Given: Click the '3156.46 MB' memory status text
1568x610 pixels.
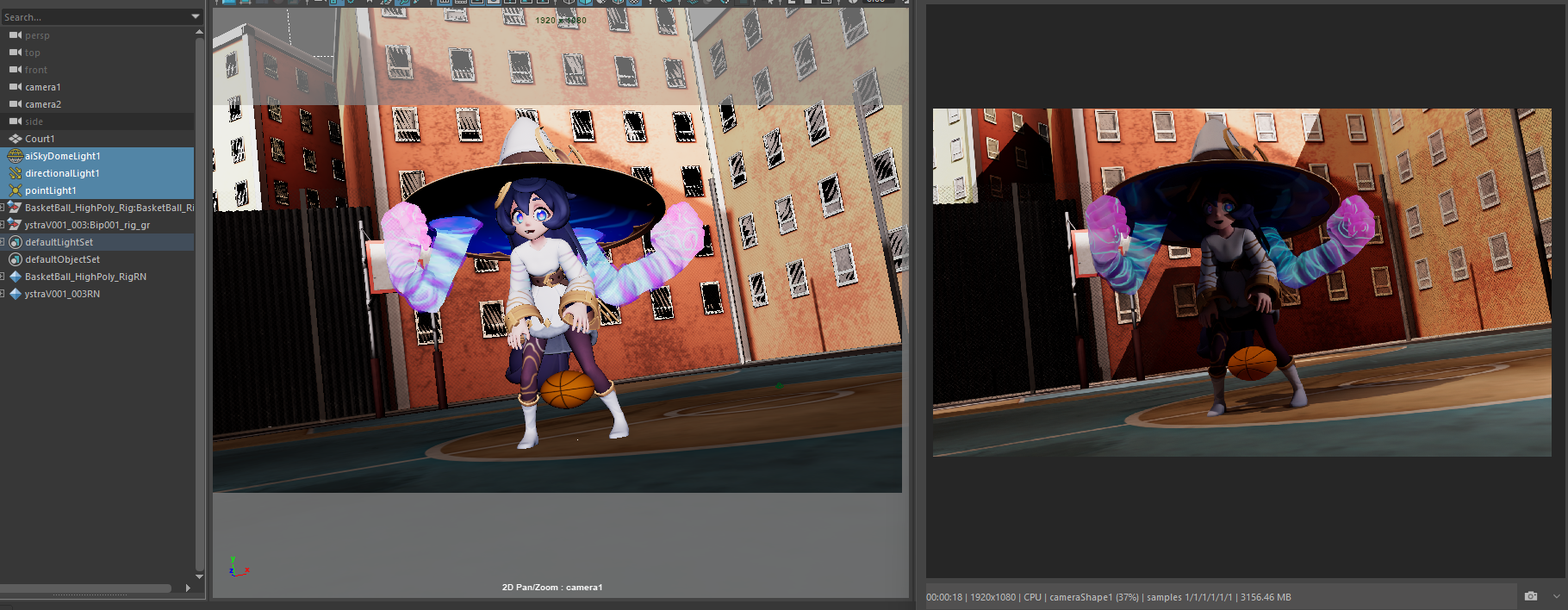Looking at the screenshot, I should pyautogui.click(x=1266, y=597).
